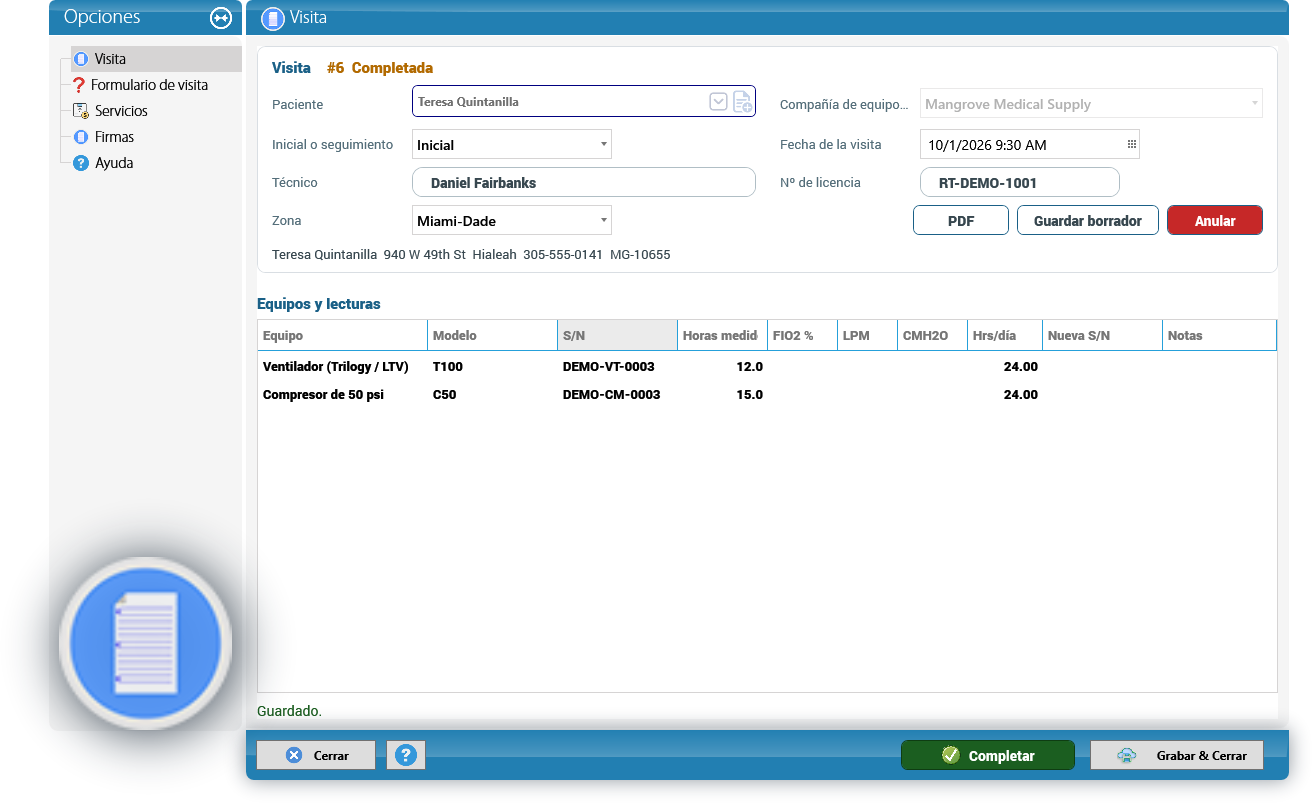Close the form with the Cerrar button
This screenshot has height=803, width=1312.
(x=316, y=755)
